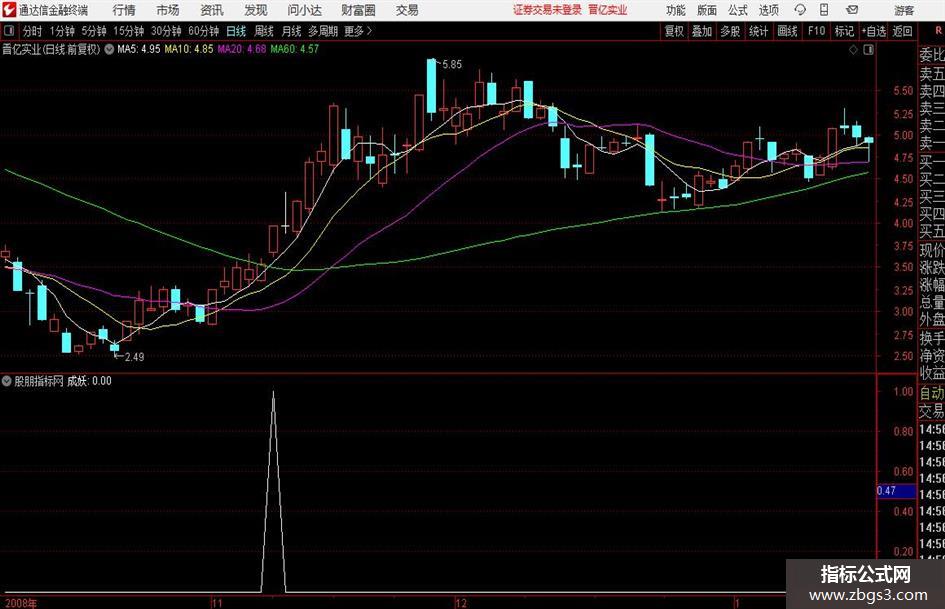Open the 功能 menu
The height and width of the screenshot is (609, 945).
pyautogui.click(x=676, y=10)
